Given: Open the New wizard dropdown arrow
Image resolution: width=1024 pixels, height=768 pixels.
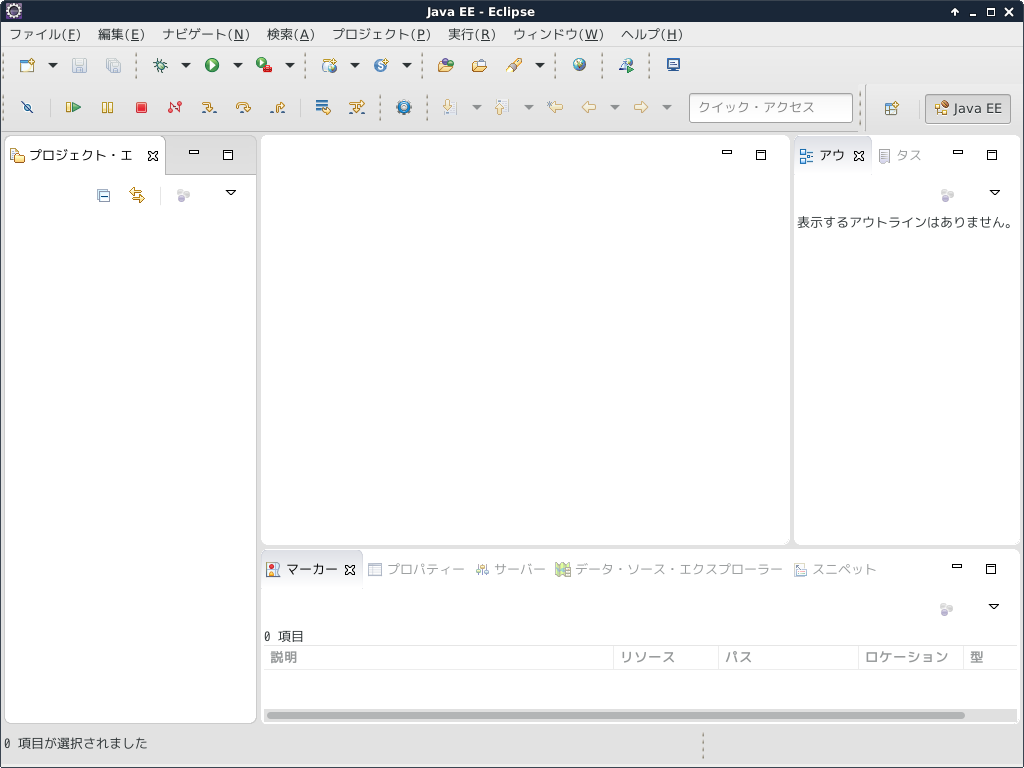Looking at the screenshot, I should [53, 65].
